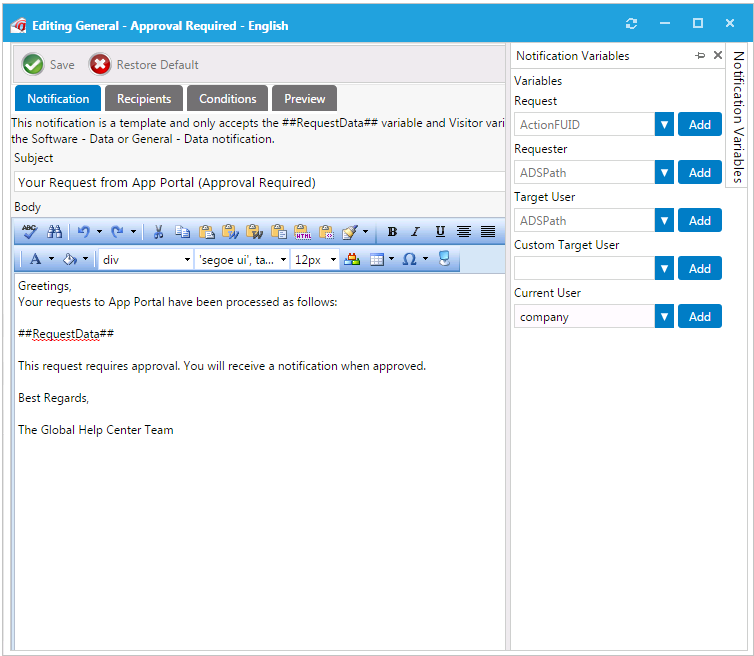Insert symbol using the Omega icon
This screenshot has width=754, height=656.
tap(409, 259)
